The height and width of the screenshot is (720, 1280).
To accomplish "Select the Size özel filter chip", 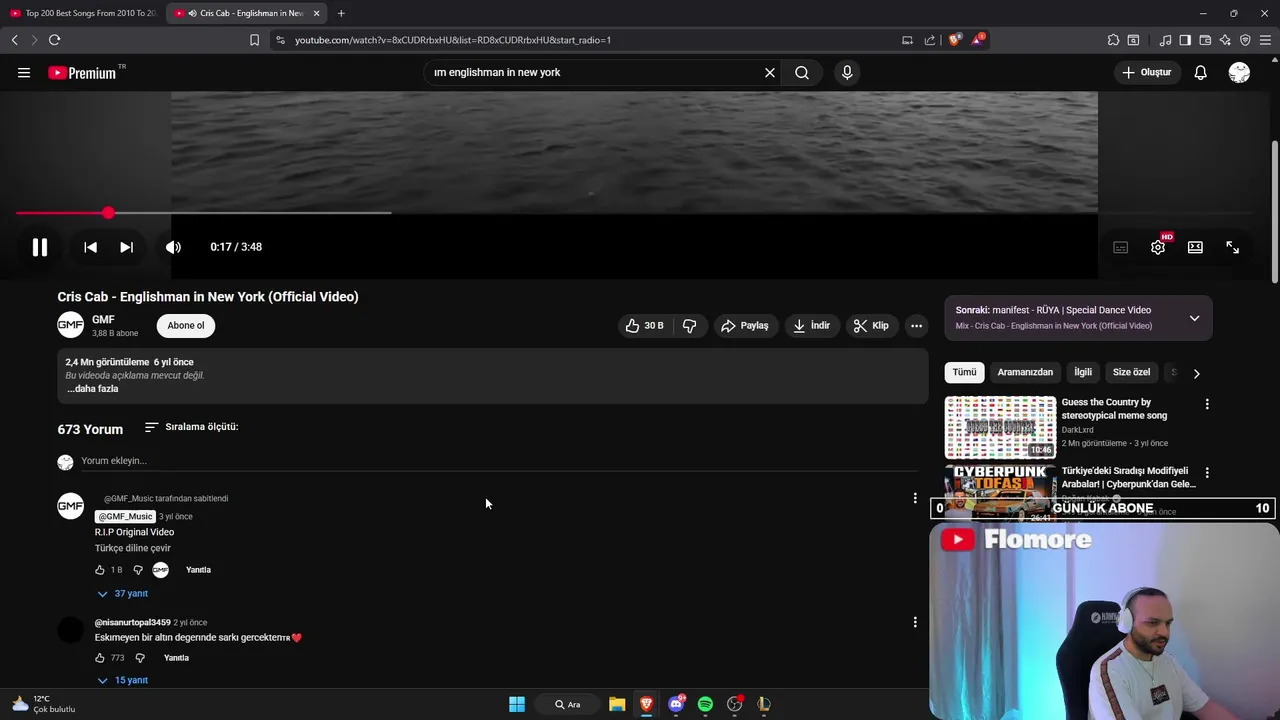I will 1132,372.
